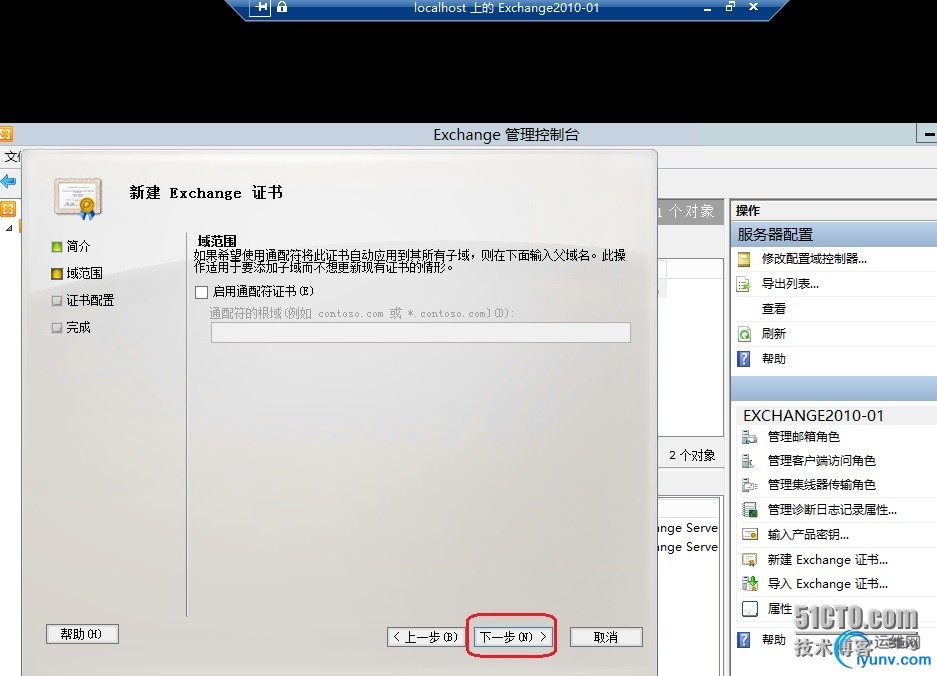This screenshot has height=676, width=937.
Task: Run the 刷新 action in actions pane
Action: [x=774, y=334]
